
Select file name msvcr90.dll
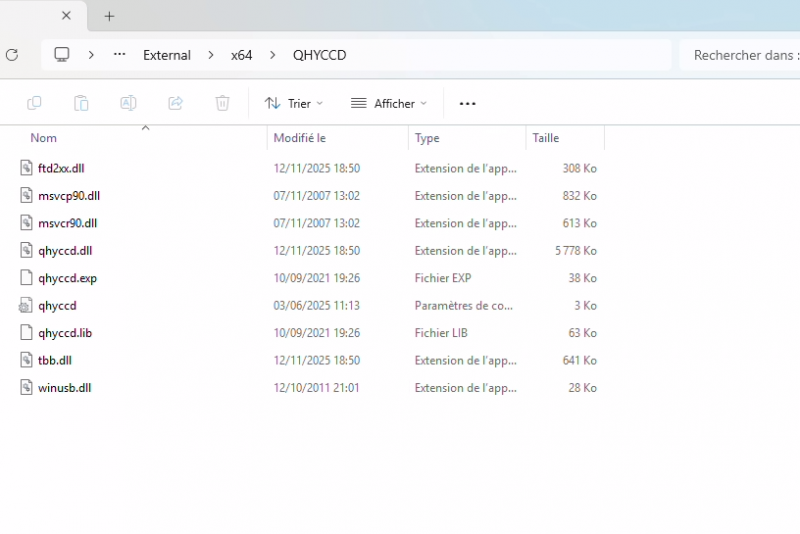(x=67, y=223)
